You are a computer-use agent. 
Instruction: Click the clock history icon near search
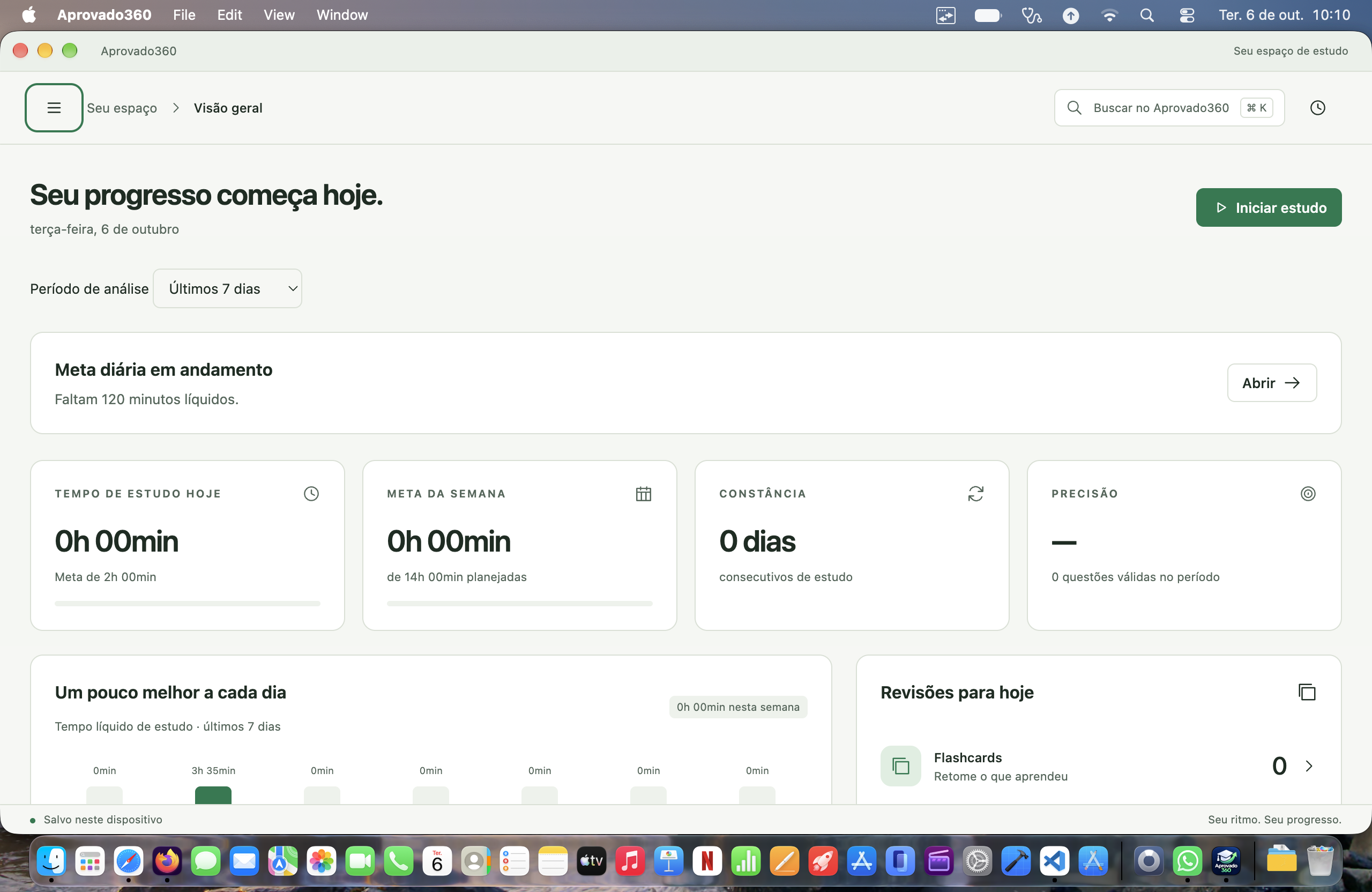point(1317,108)
